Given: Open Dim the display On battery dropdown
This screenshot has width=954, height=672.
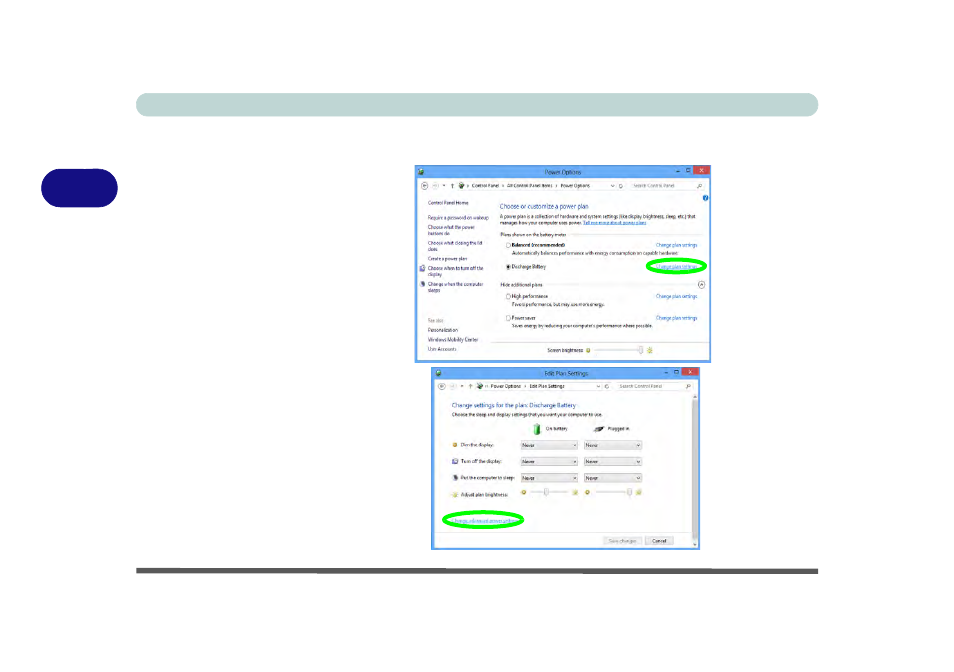Looking at the screenshot, I should (x=549, y=446).
